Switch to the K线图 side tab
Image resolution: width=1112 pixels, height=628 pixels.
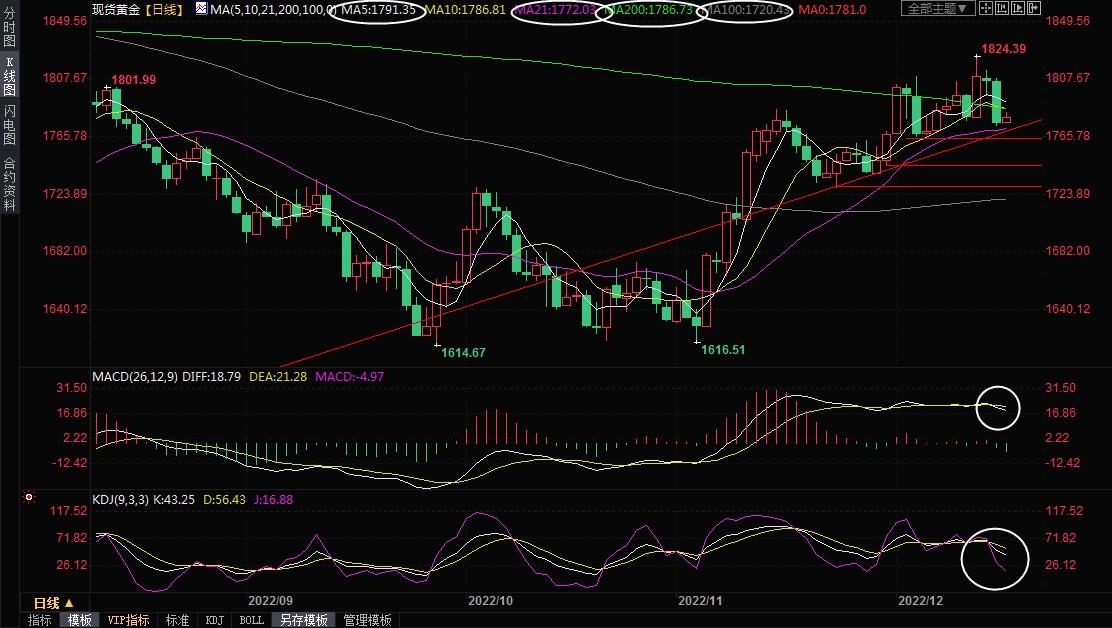click(9, 77)
